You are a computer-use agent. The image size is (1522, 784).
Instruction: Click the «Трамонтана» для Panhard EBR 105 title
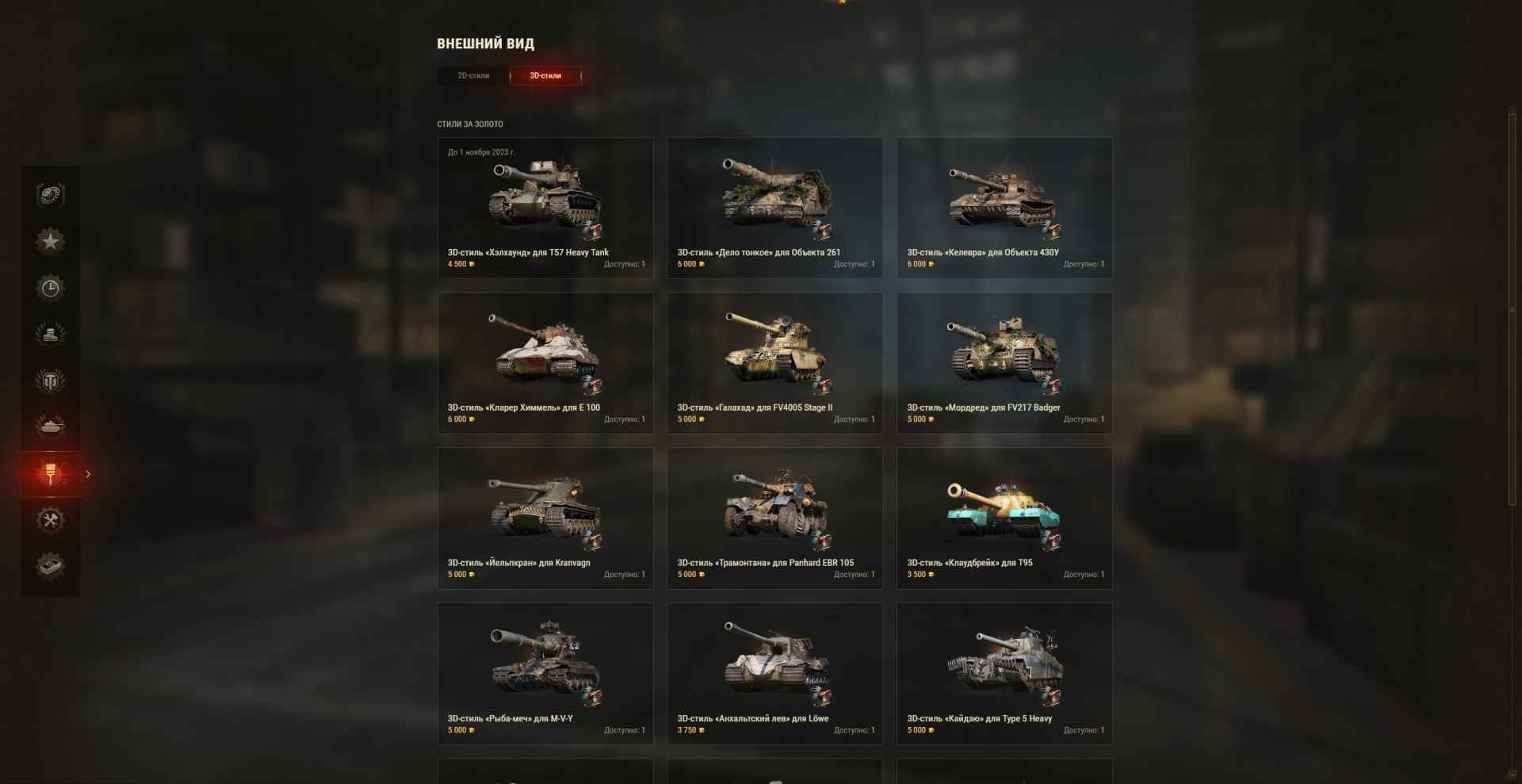point(766,563)
